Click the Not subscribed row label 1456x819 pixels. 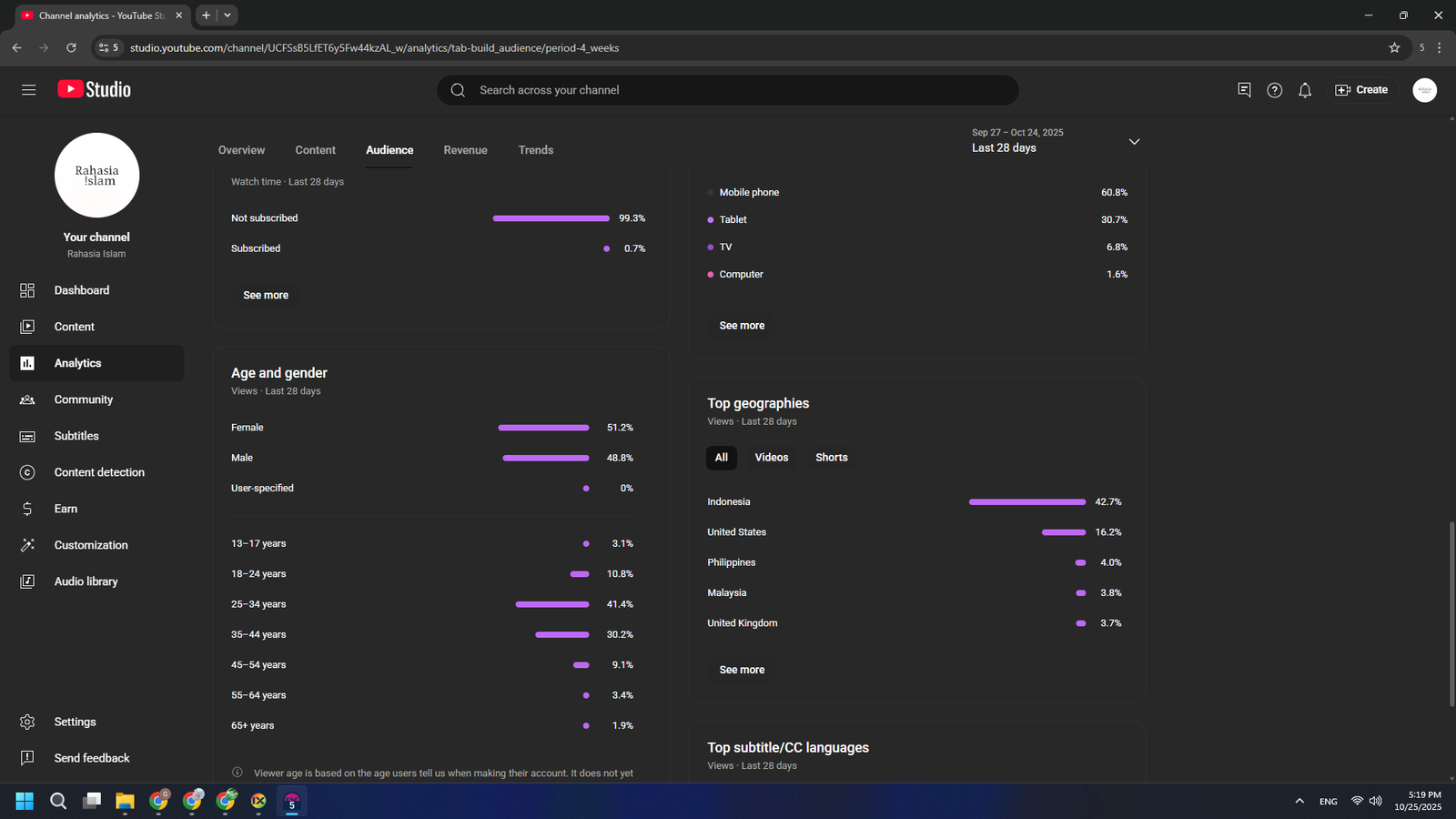point(265,218)
